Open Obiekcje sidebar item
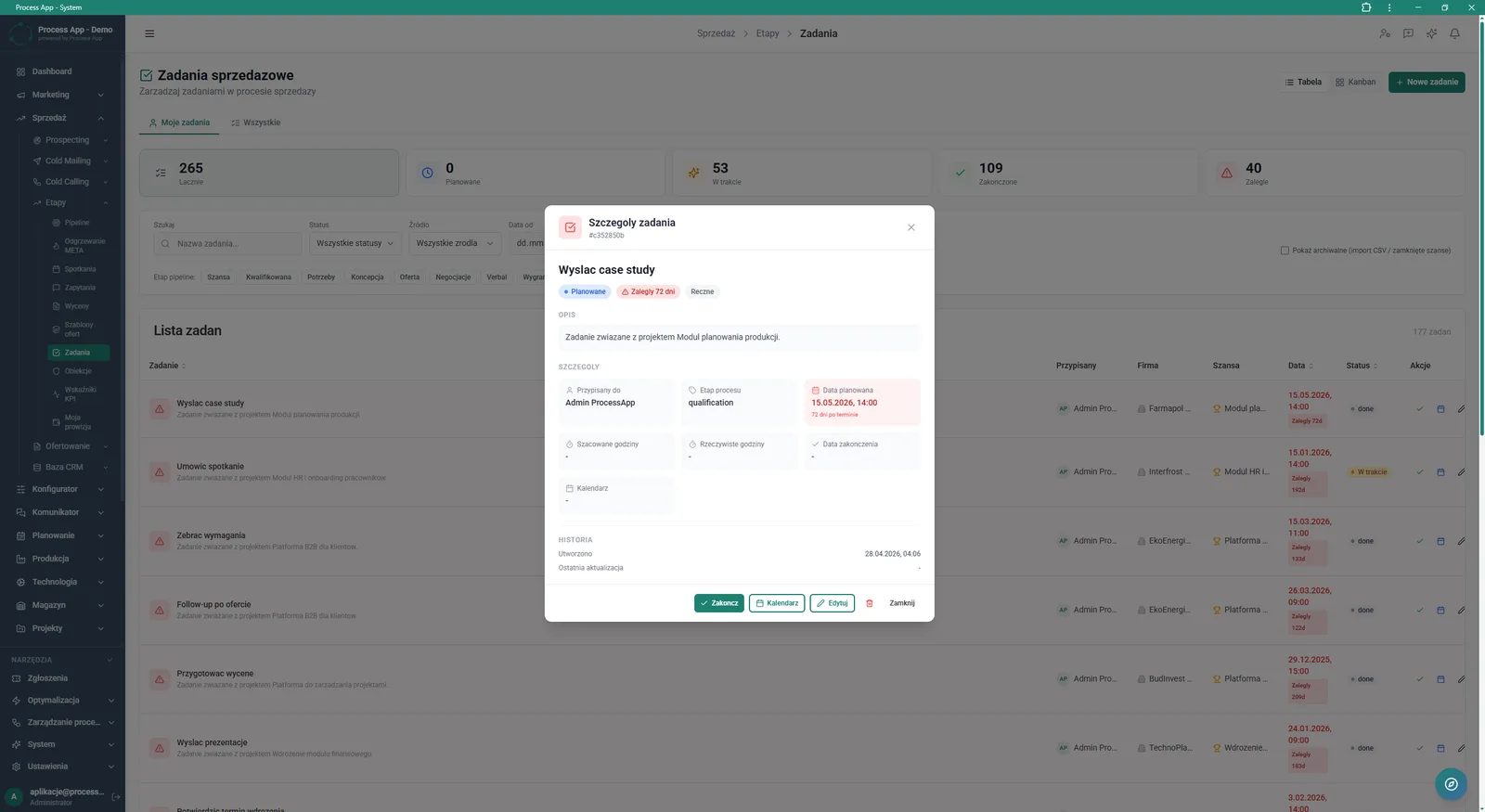The width and height of the screenshot is (1485, 812). pyautogui.click(x=78, y=371)
